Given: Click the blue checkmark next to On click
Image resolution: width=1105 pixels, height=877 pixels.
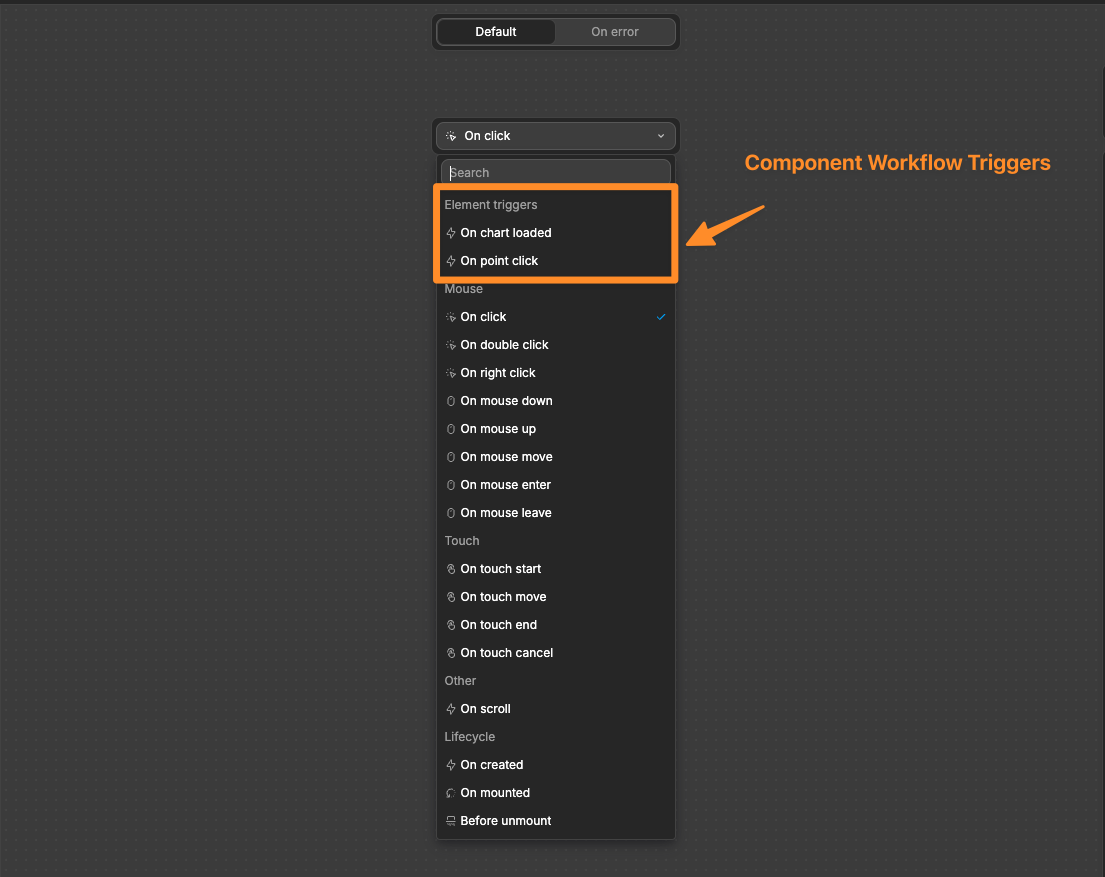Looking at the screenshot, I should coord(661,317).
